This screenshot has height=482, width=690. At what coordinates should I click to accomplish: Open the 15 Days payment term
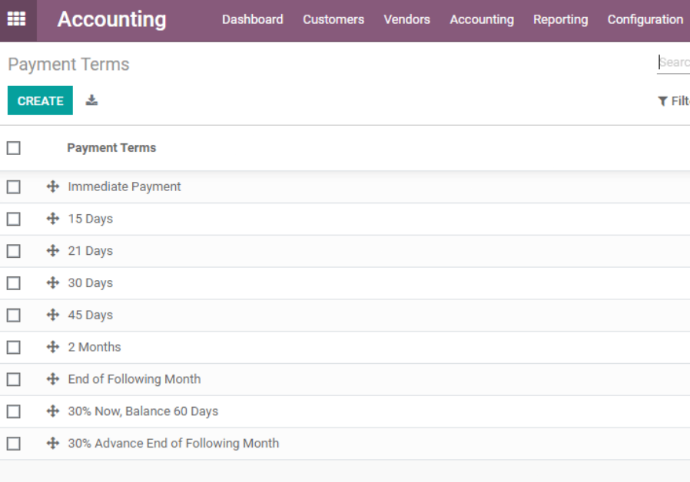point(90,219)
